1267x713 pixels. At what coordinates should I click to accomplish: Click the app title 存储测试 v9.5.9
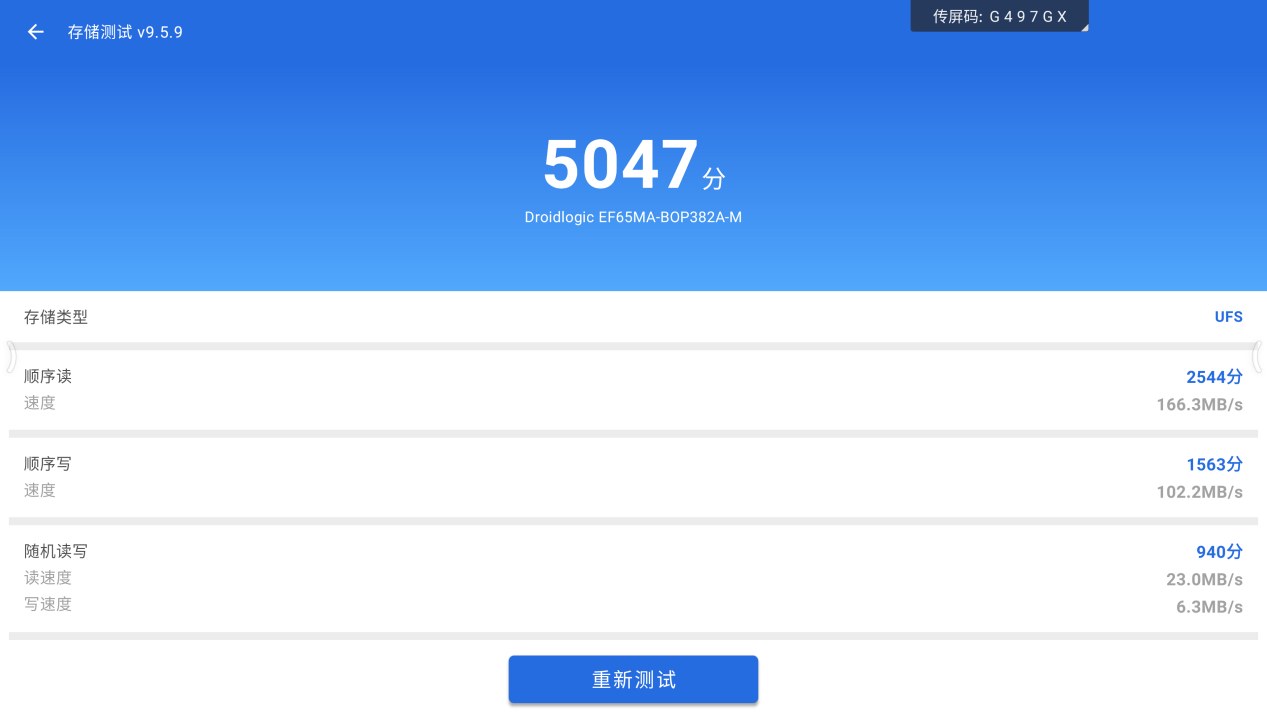pyautogui.click(x=124, y=31)
